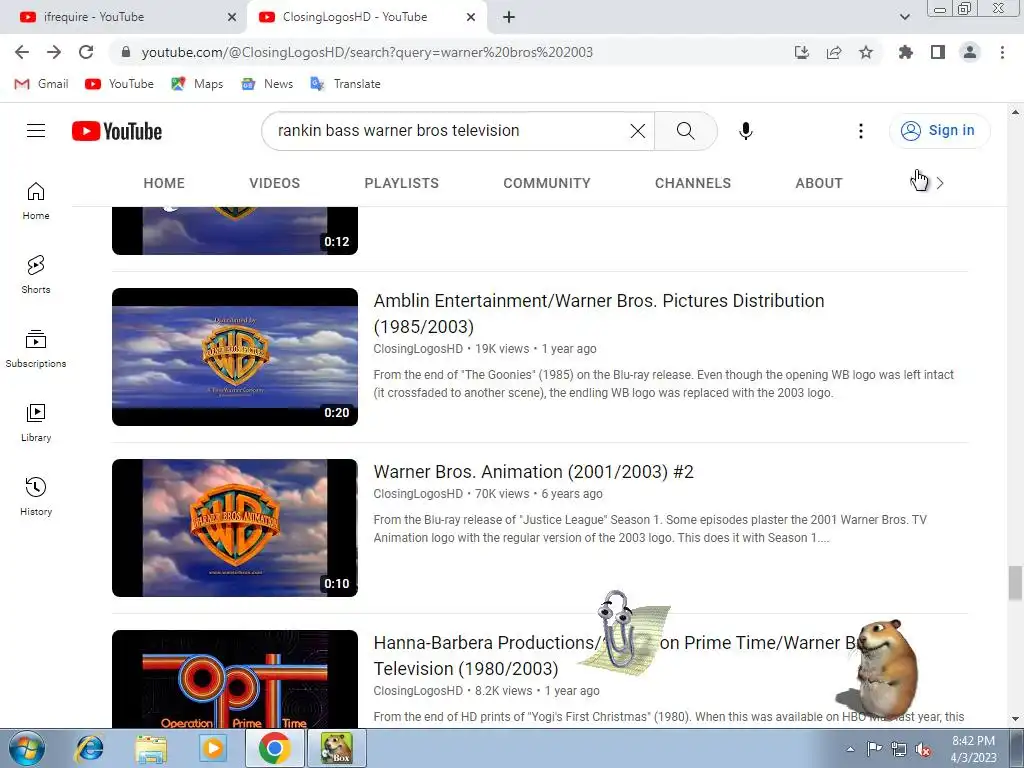
Task: Open Home in the left sidebar
Action: [36, 201]
